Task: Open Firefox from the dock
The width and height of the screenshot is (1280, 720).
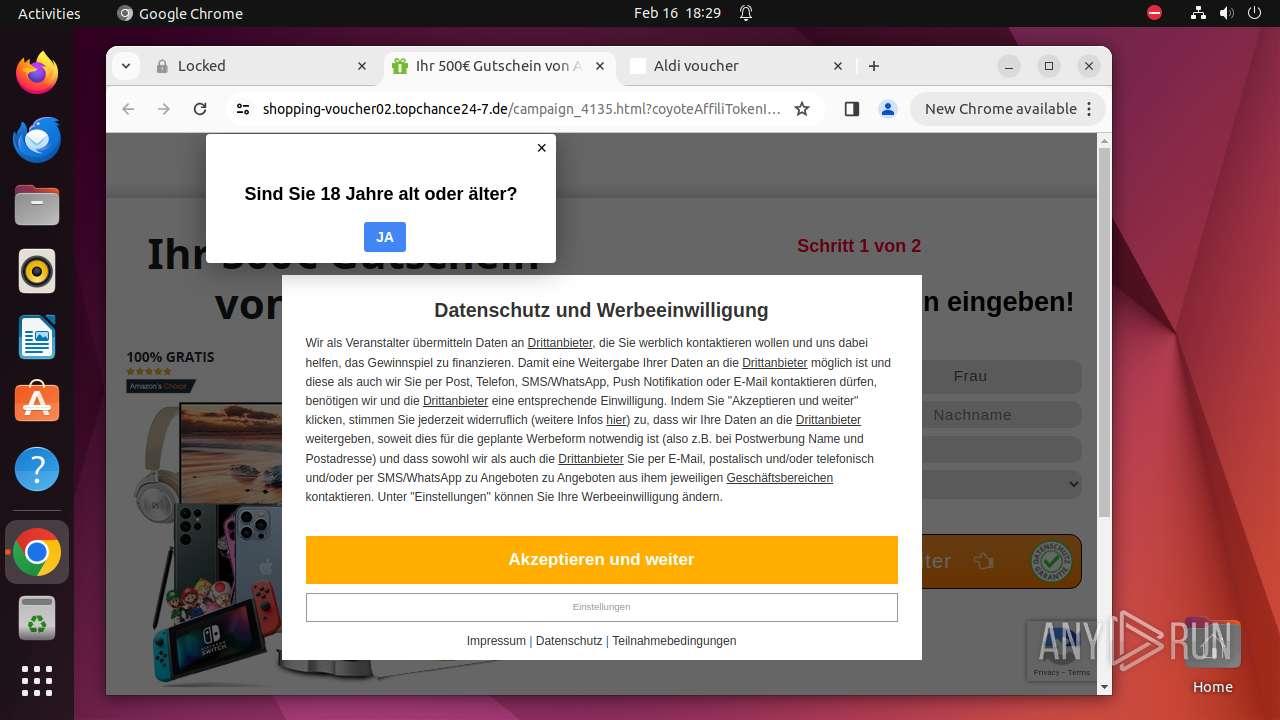Action: 37,73
